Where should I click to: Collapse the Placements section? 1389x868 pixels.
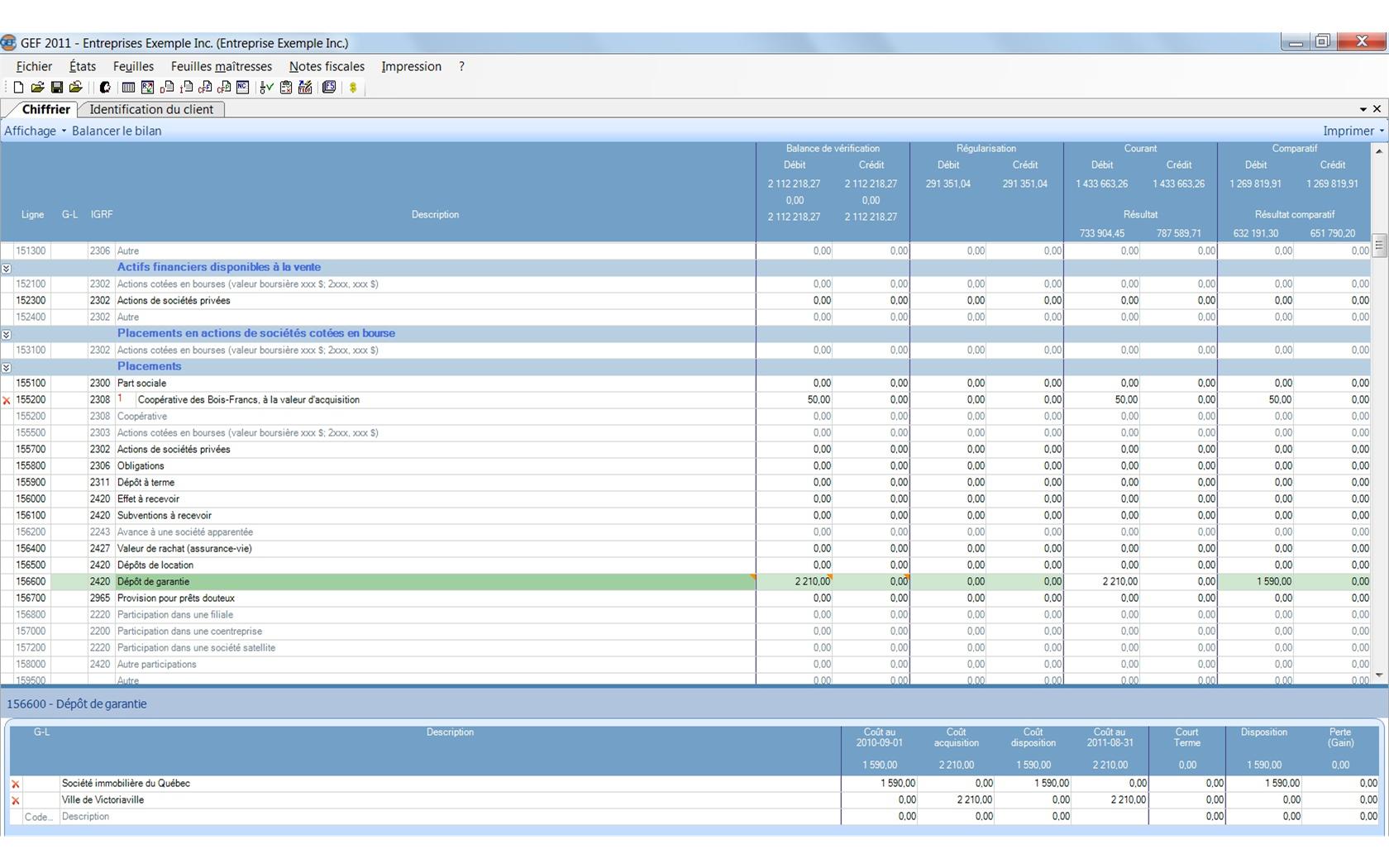click(7, 367)
